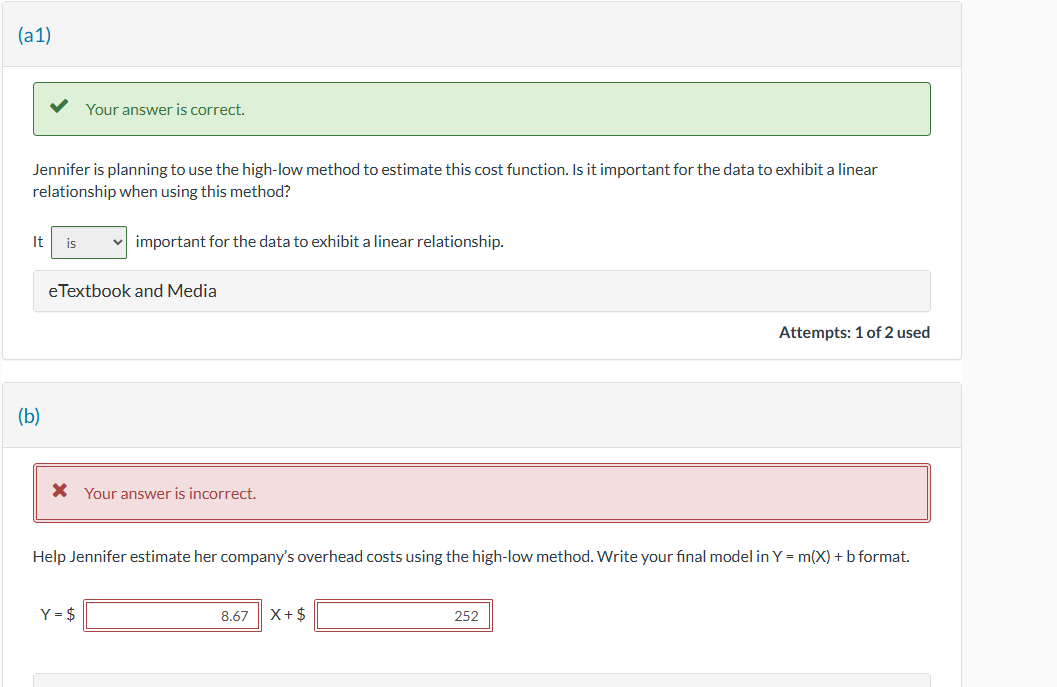The image size is (1057, 687).
Task: Click the Your answer is incorrect banner
Action: tap(483, 492)
